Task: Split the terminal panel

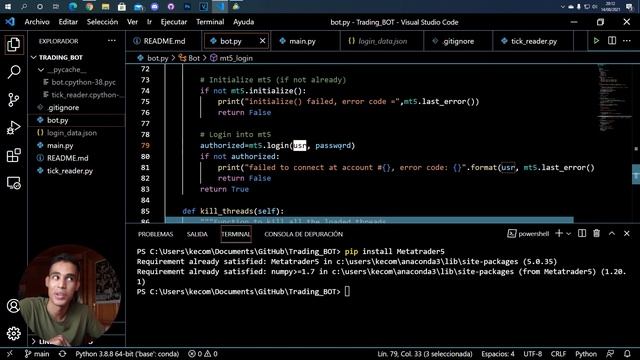Action: tap(582, 233)
